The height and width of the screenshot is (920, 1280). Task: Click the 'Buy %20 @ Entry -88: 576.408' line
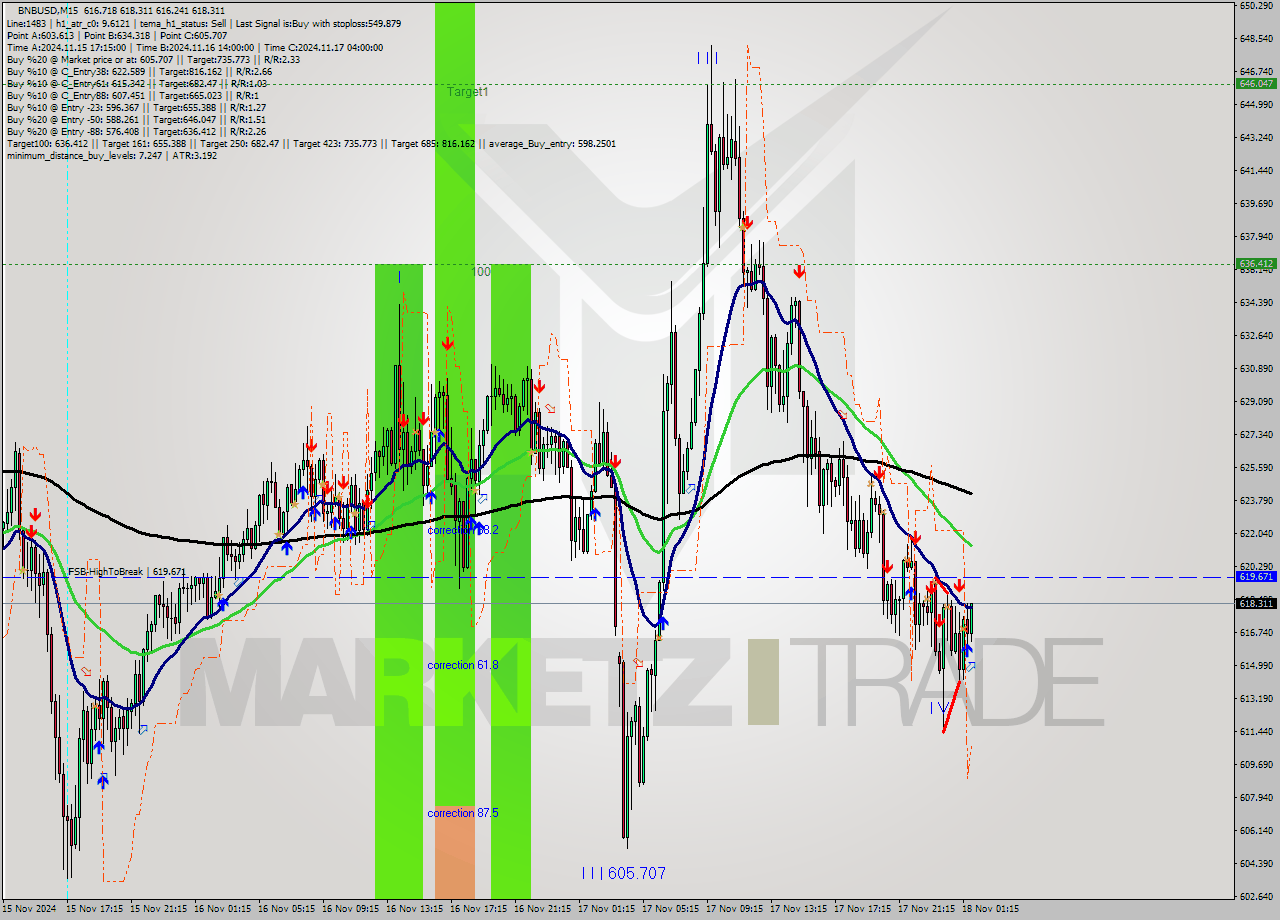[x=136, y=131]
